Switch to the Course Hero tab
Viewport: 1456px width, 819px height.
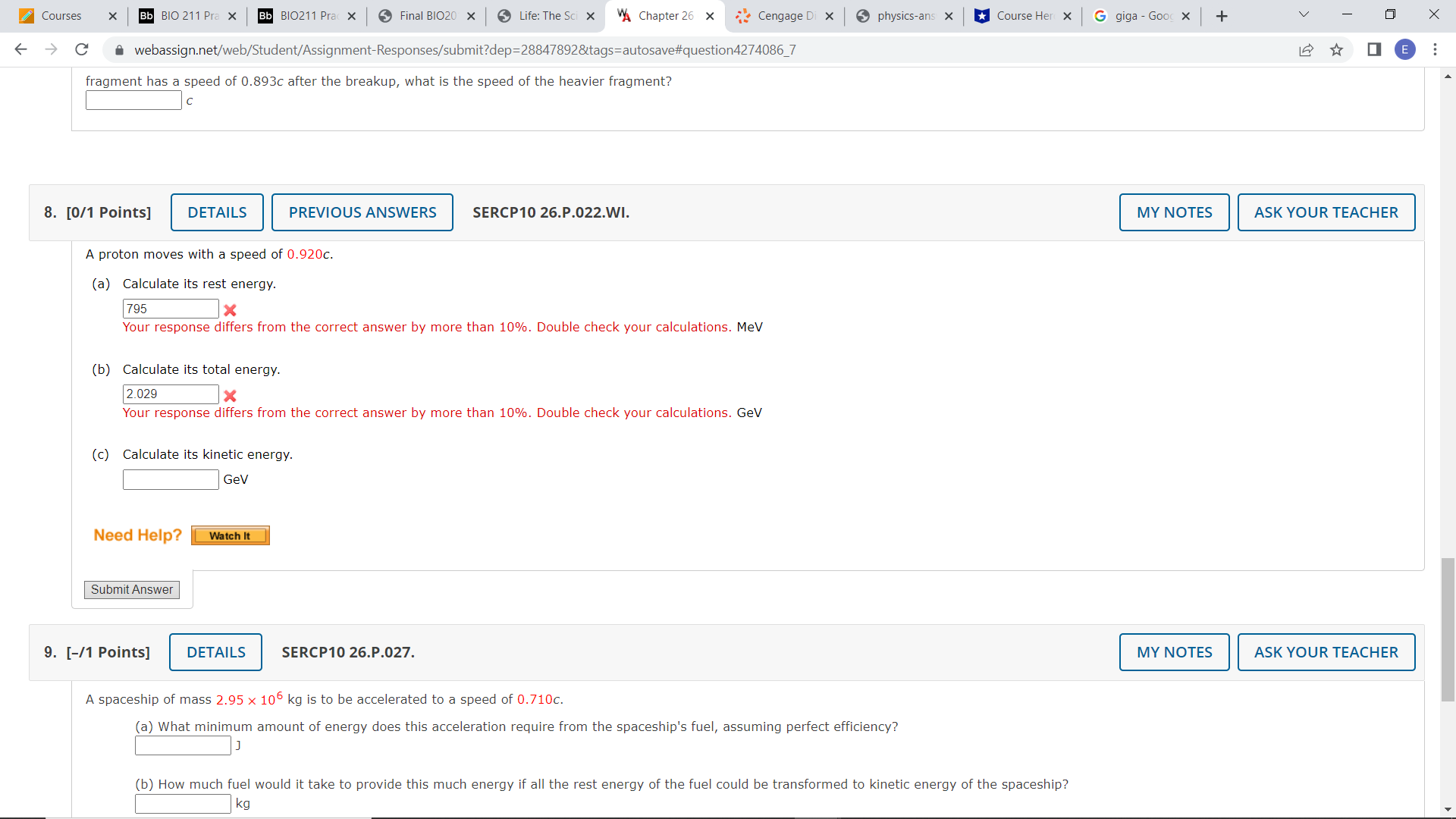tap(1022, 16)
